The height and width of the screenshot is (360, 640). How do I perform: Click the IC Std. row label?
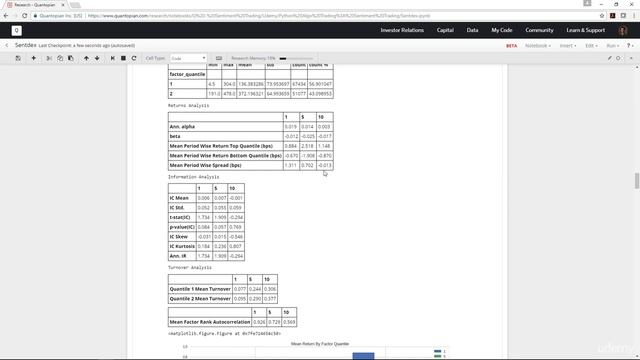click(x=177, y=208)
